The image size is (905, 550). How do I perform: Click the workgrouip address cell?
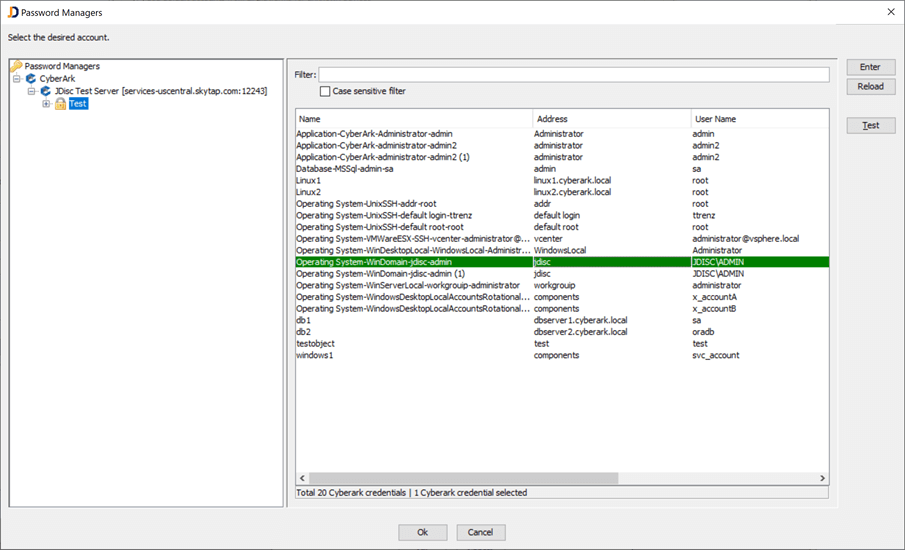tap(555, 286)
